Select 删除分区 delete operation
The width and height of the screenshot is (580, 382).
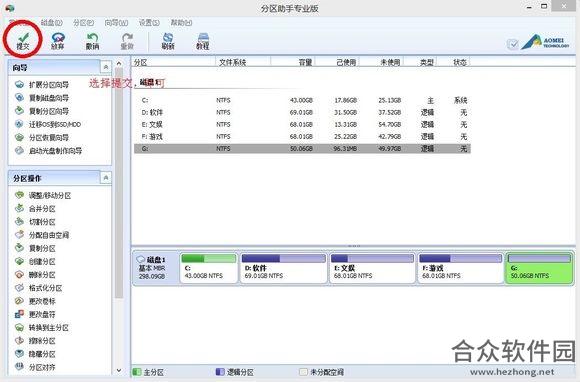[x=35, y=275]
